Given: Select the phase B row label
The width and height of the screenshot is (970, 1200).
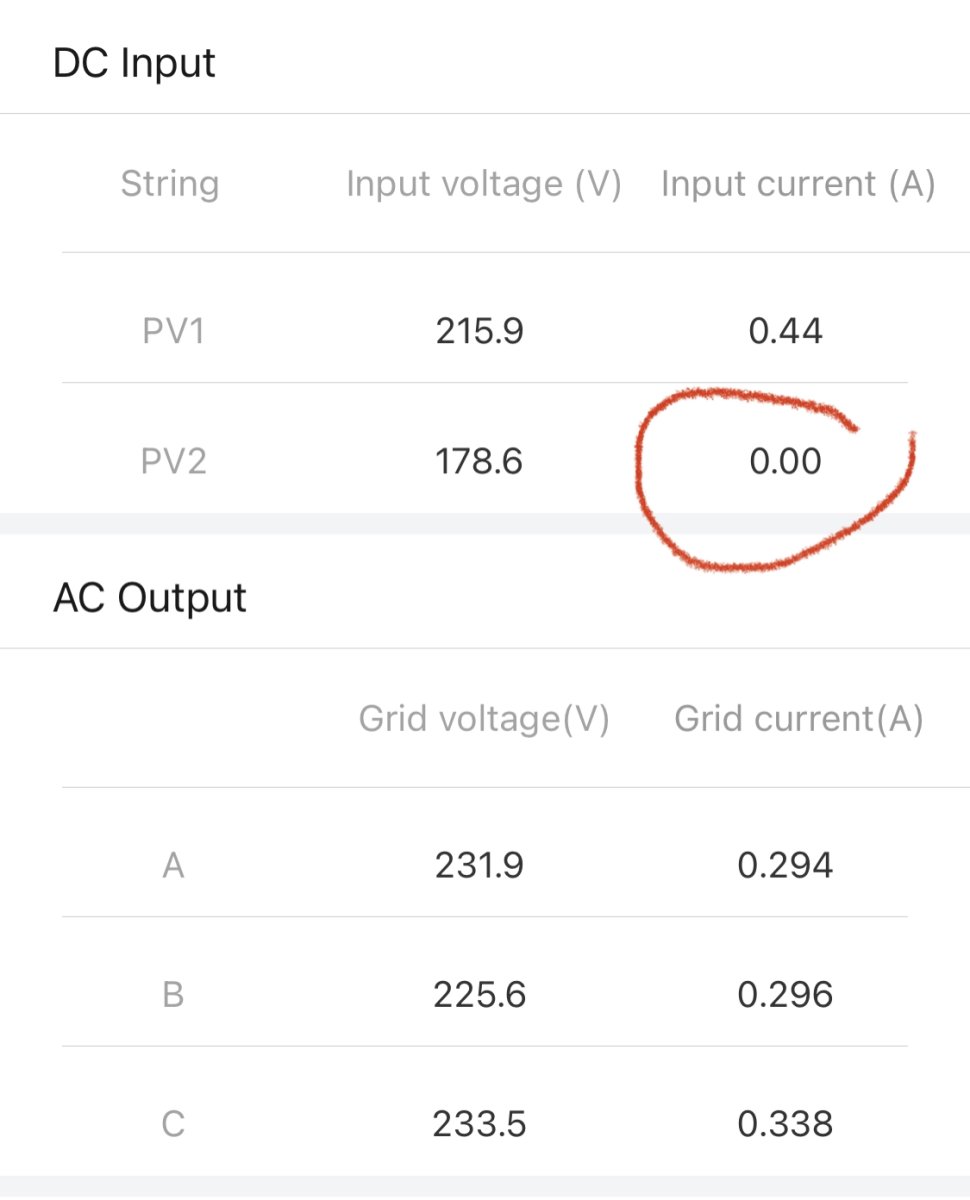Looking at the screenshot, I should [x=173, y=995].
